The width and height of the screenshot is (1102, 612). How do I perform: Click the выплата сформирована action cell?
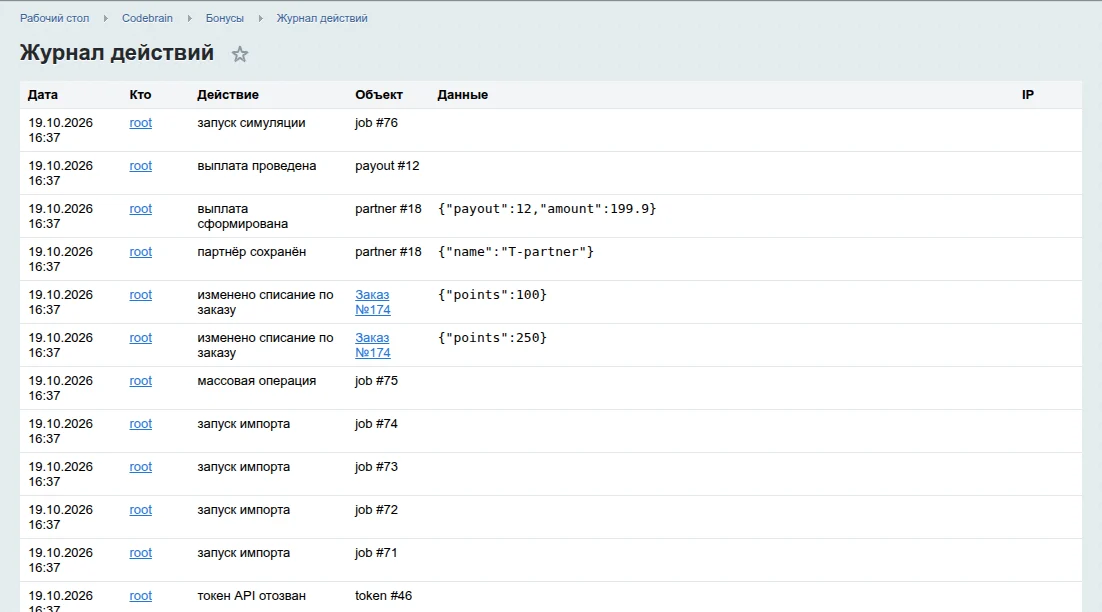pos(242,216)
